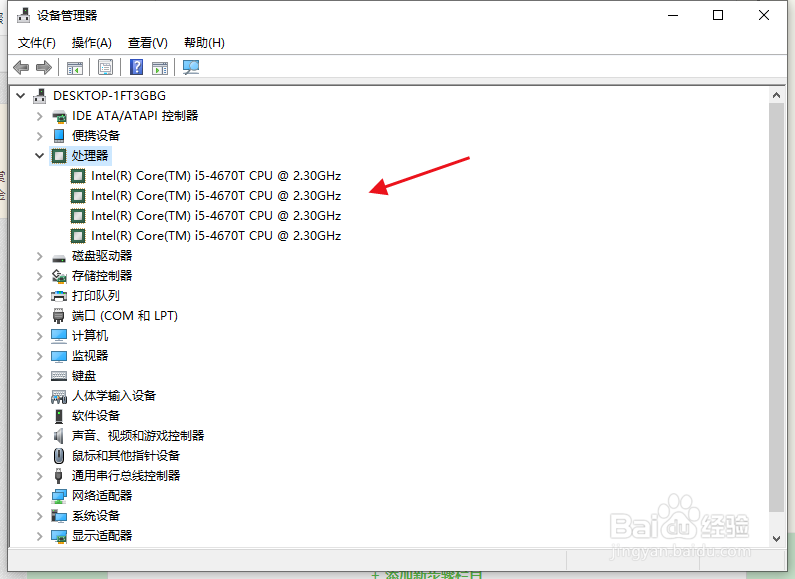795x579 pixels.
Task: Click the 监视器 display icon
Action: coord(59,356)
